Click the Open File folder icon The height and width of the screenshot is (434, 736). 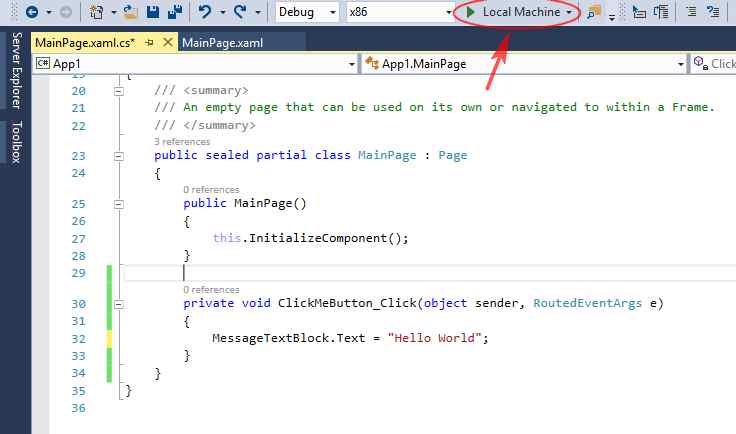pos(130,12)
